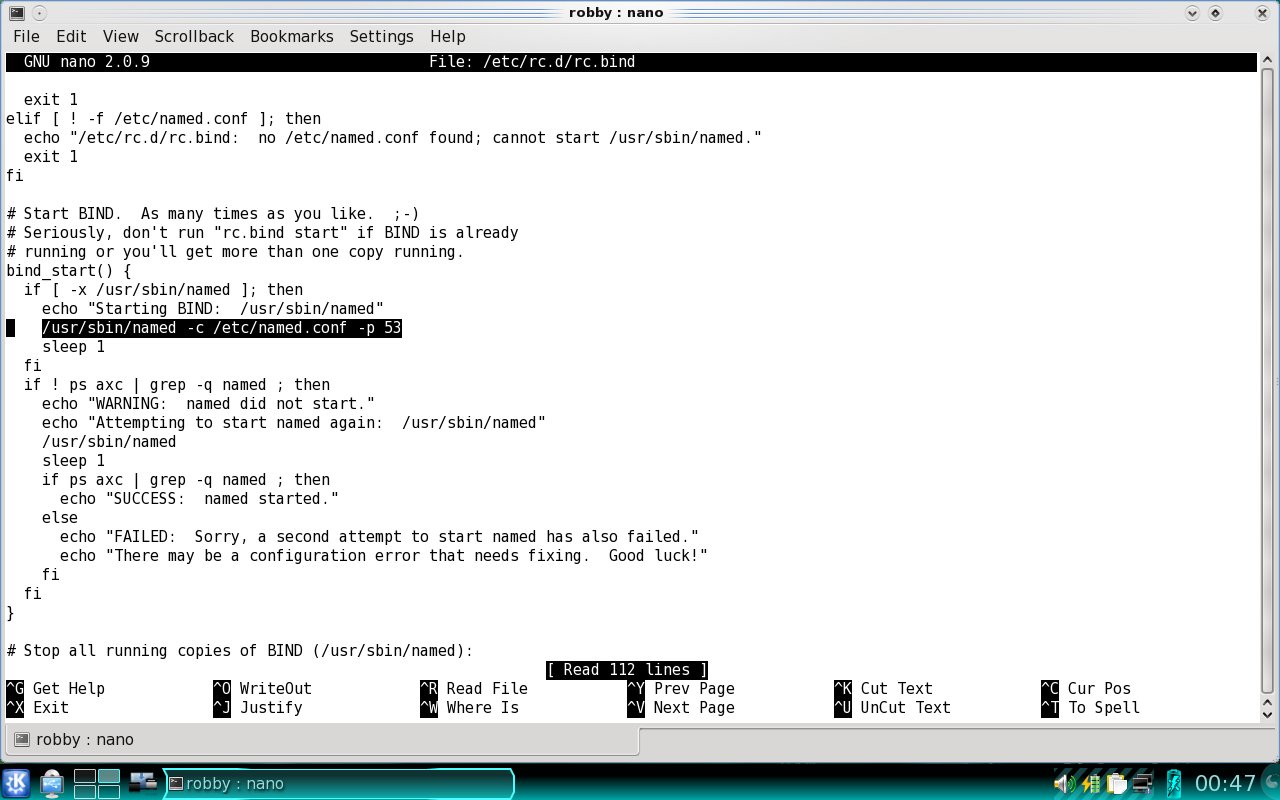Open the Bookmarks menu

[292, 36]
